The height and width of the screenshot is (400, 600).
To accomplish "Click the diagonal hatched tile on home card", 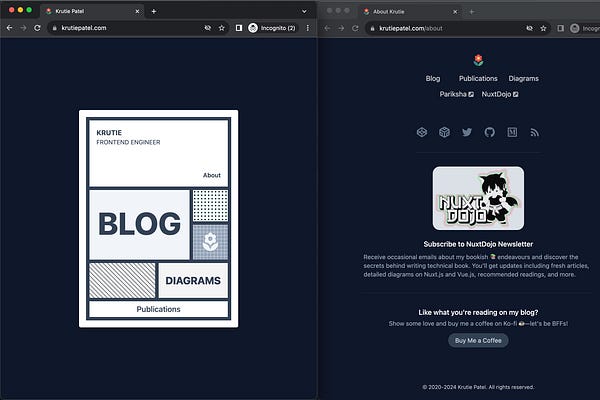I will 122,281.
